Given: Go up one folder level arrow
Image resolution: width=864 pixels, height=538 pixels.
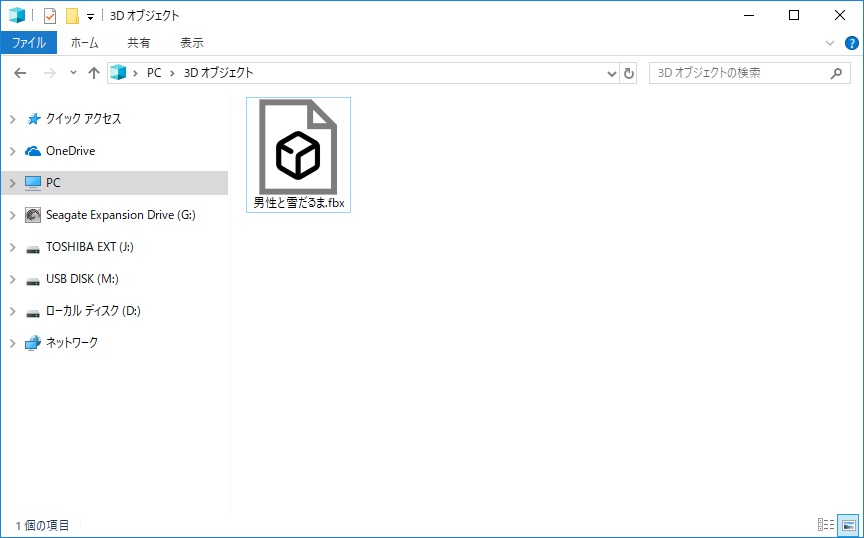Looking at the screenshot, I should [x=94, y=73].
